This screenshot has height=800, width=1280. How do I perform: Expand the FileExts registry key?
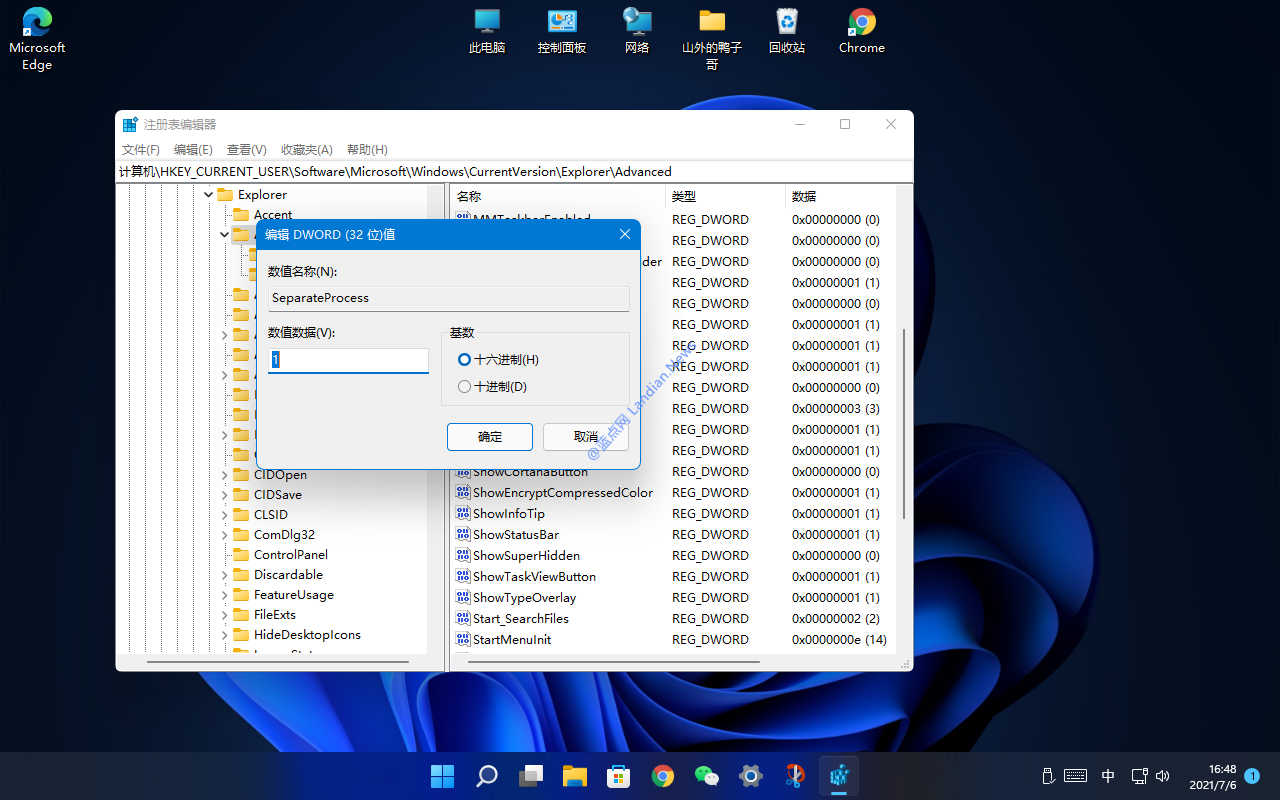coord(225,614)
